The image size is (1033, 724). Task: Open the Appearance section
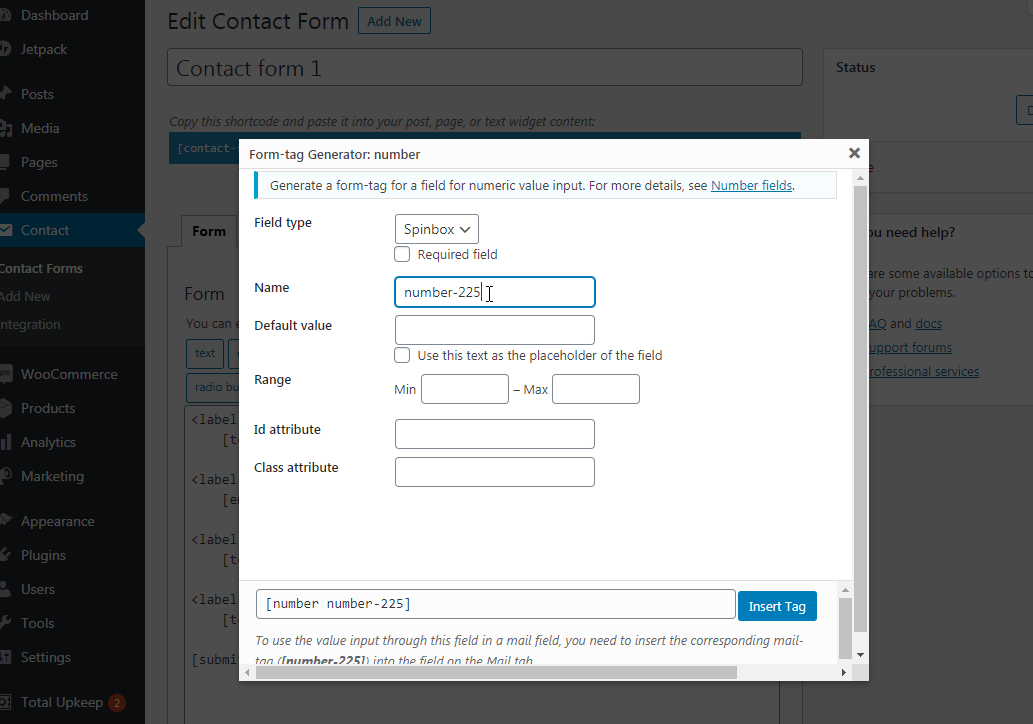pyautogui.click(x=55, y=520)
